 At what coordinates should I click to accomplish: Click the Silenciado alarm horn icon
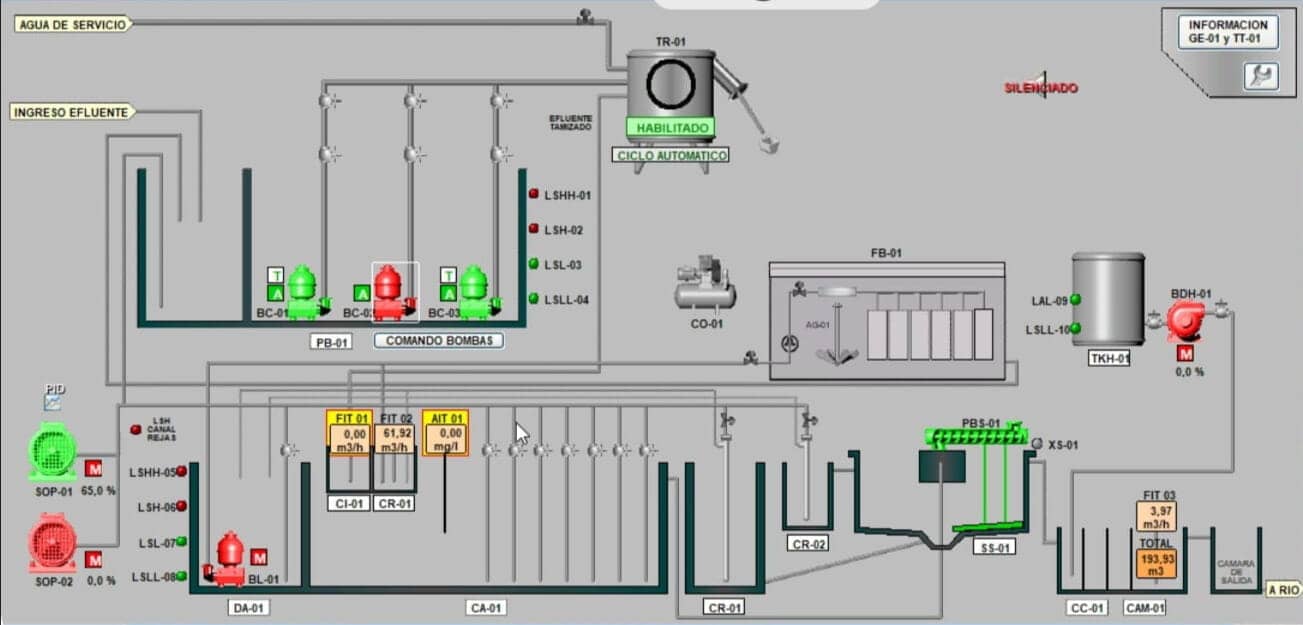click(x=1041, y=87)
